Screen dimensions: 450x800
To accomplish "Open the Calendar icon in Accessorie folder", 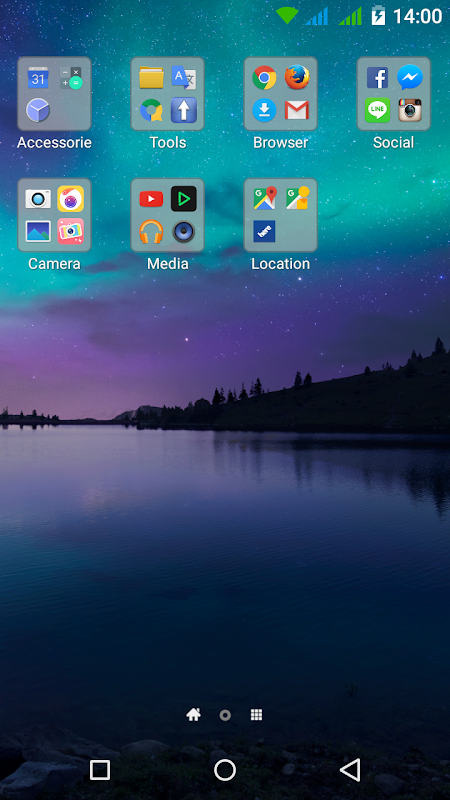I will pyautogui.click(x=38, y=78).
